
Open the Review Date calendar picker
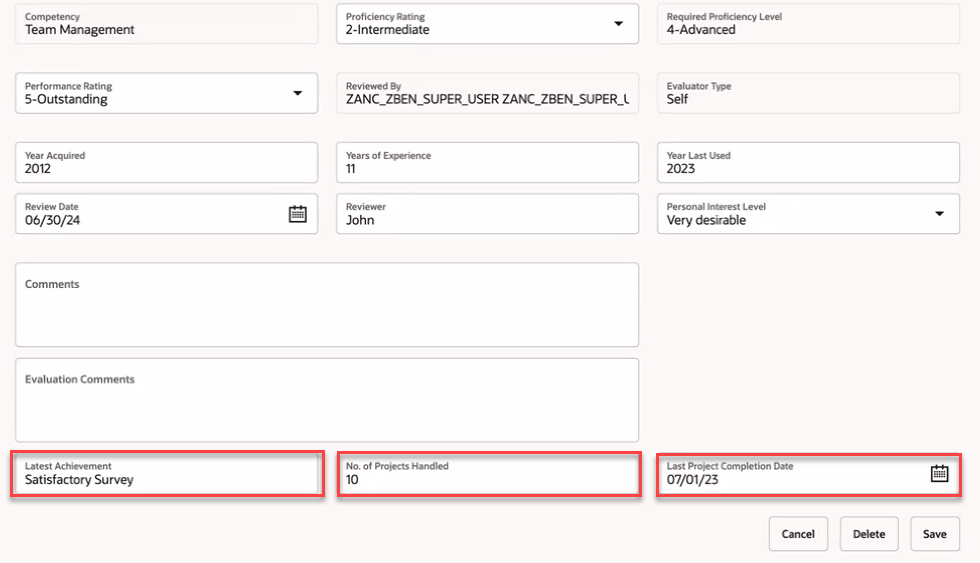298,214
